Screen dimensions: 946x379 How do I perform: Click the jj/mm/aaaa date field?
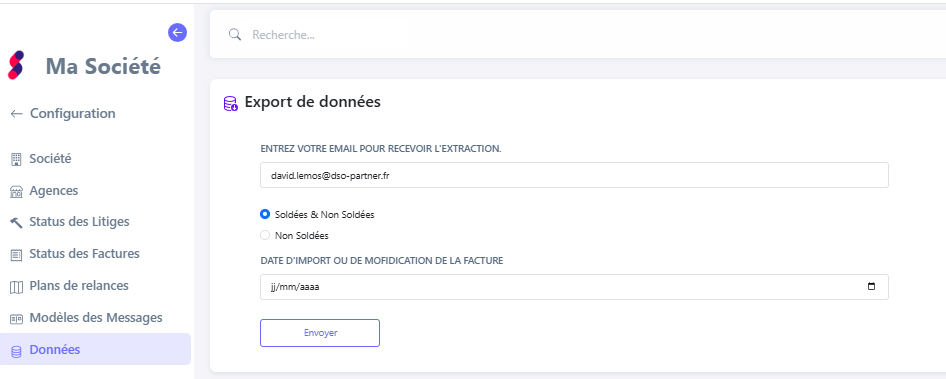[x=574, y=287]
